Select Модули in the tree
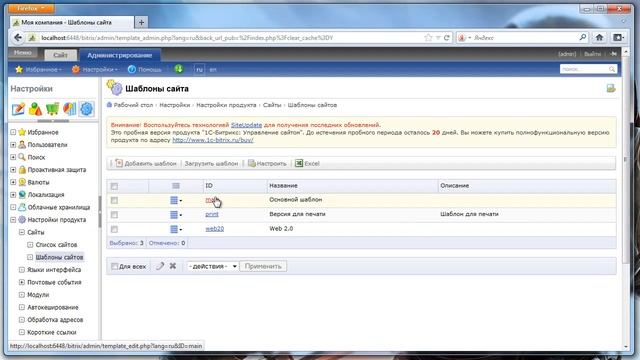 pos(38,295)
